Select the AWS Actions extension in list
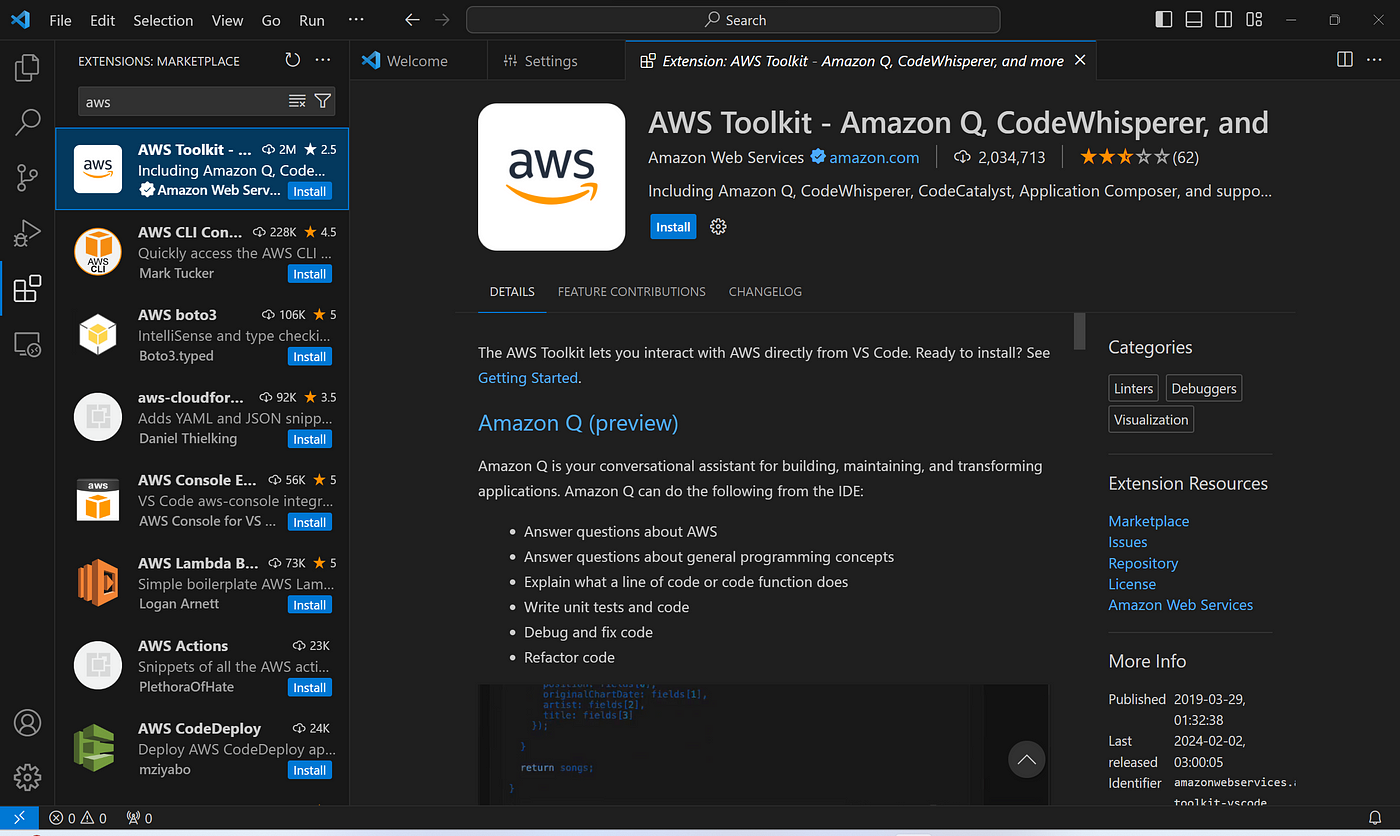 [x=202, y=666]
